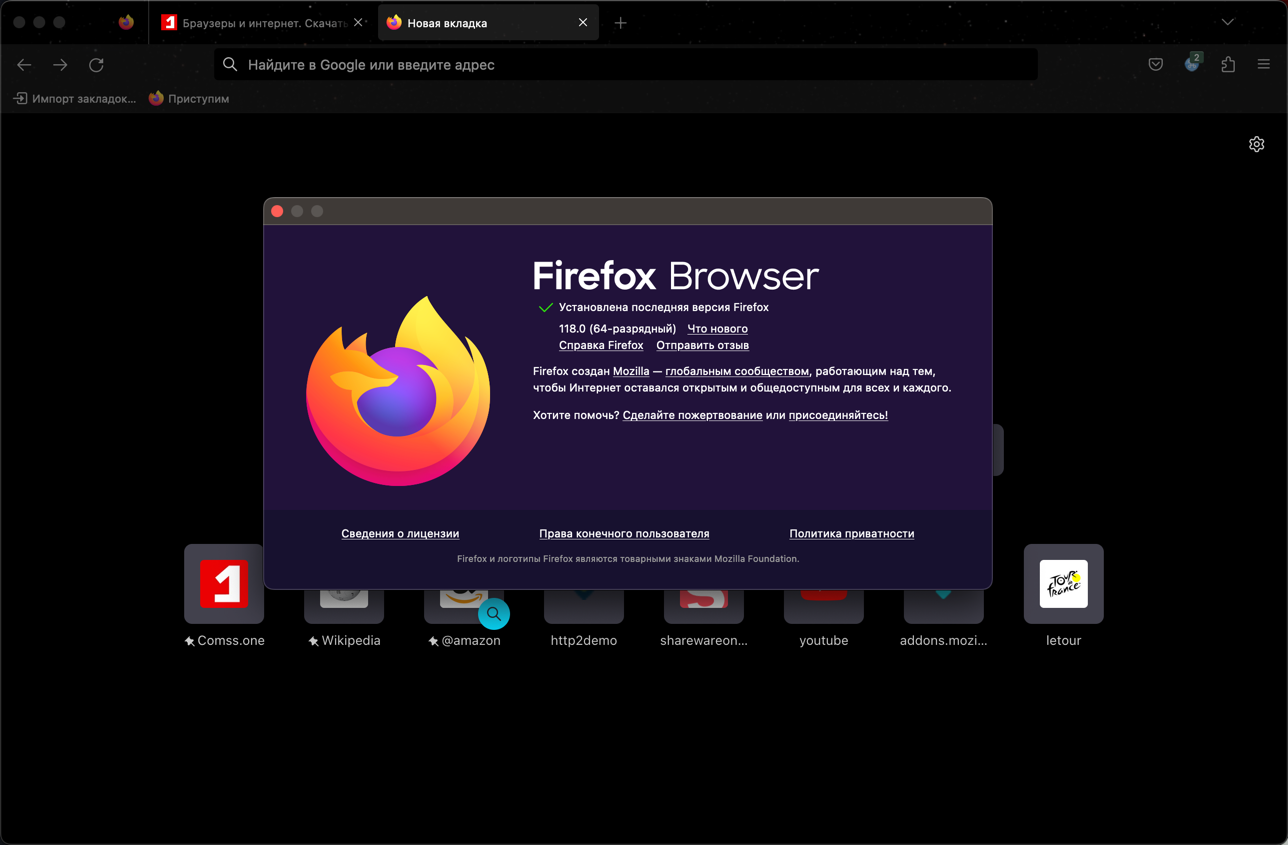
Task: Click the @amazon search magnifier badge
Action: pos(494,614)
